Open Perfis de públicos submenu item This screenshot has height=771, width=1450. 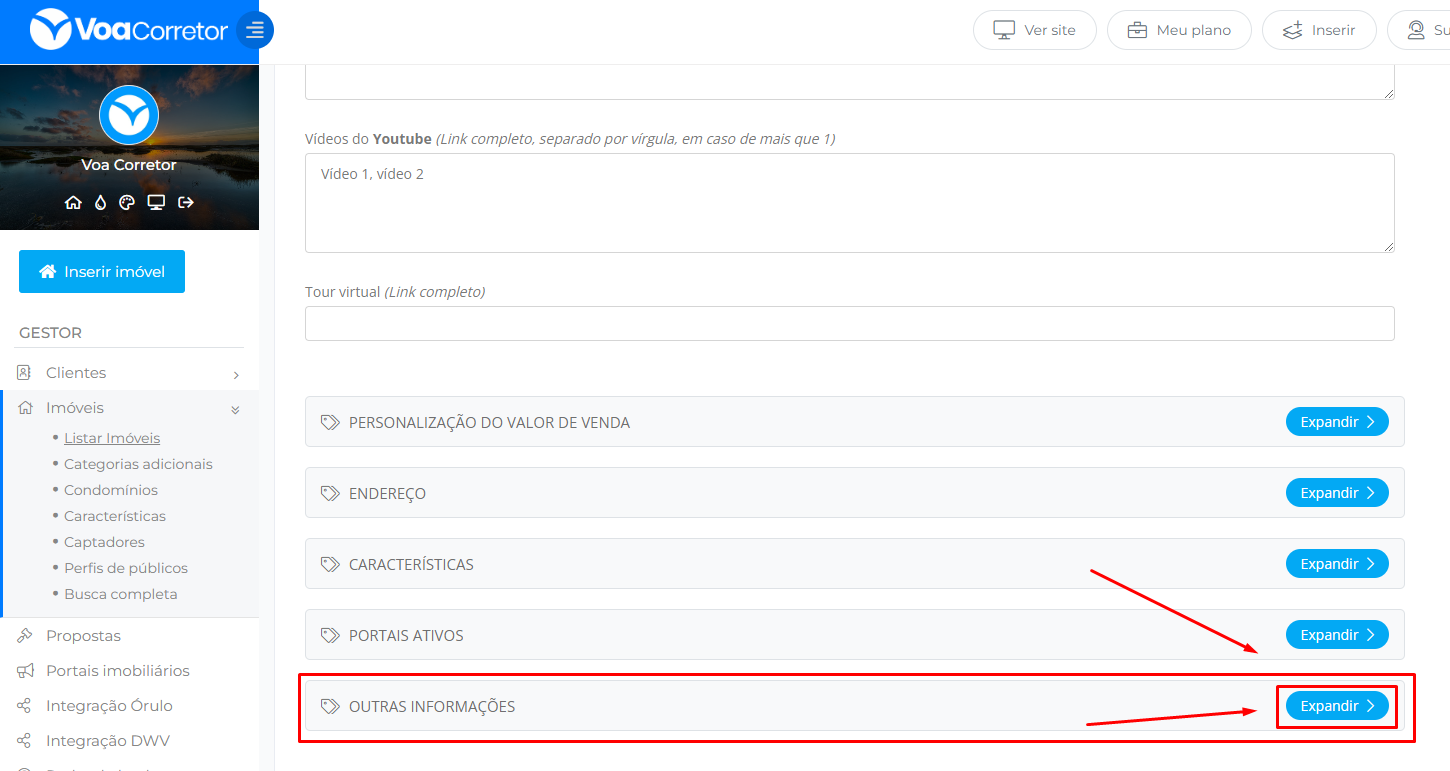click(x=126, y=568)
